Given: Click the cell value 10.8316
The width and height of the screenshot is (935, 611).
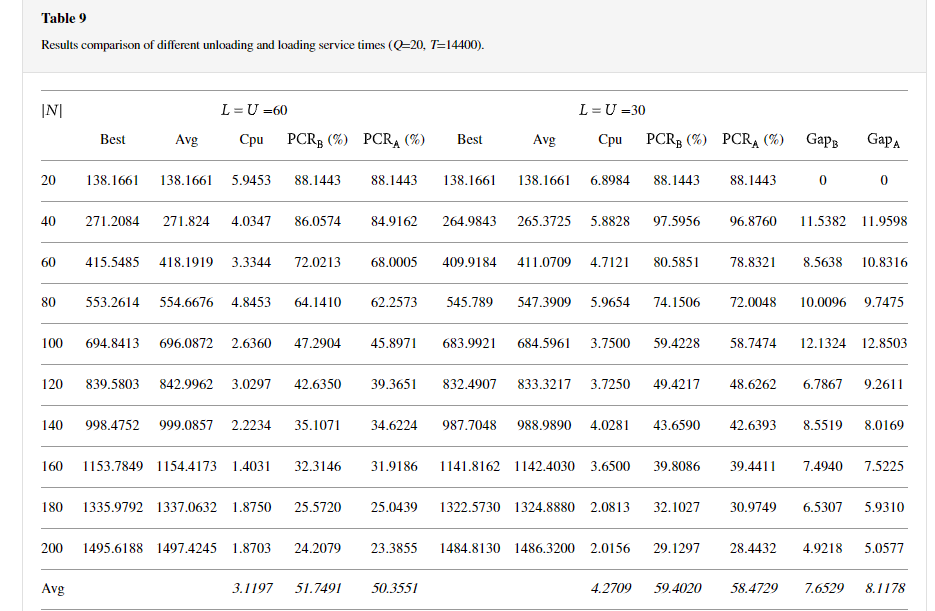Looking at the screenshot, I should pyautogui.click(x=884, y=262).
